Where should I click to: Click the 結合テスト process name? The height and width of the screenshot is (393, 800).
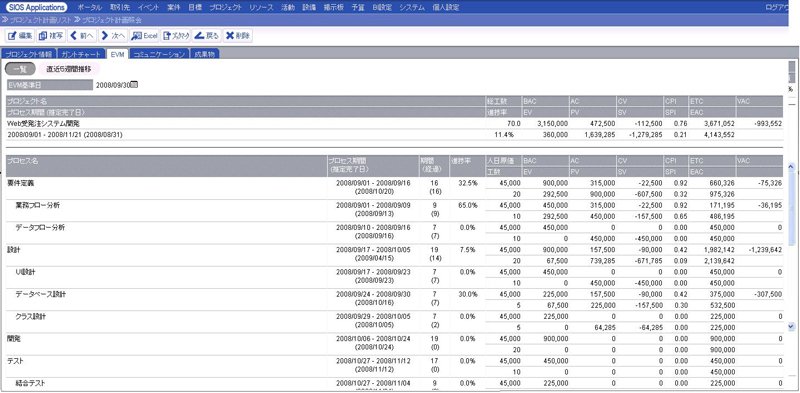tap(30, 383)
